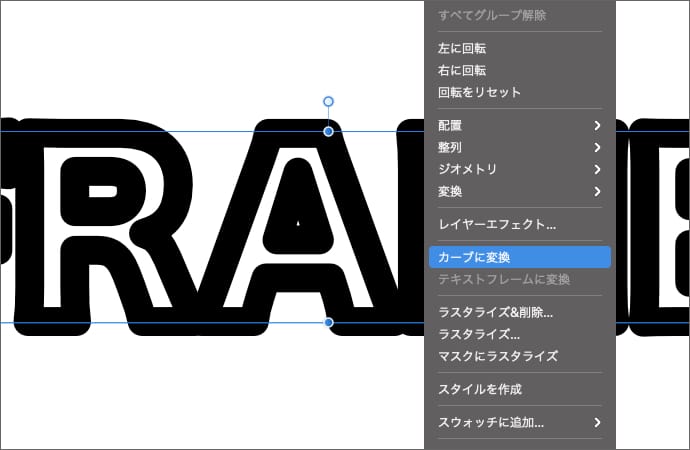690x450 pixels.
Task: Expand the ジオメトリ submenu
Action: [x=519, y=169]
